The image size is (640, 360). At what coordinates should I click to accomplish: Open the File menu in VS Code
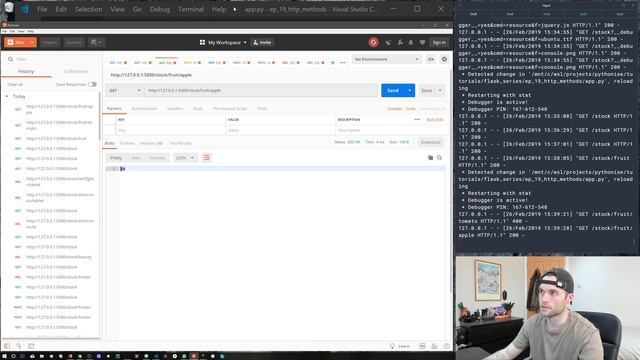click(x=42, y=9)
